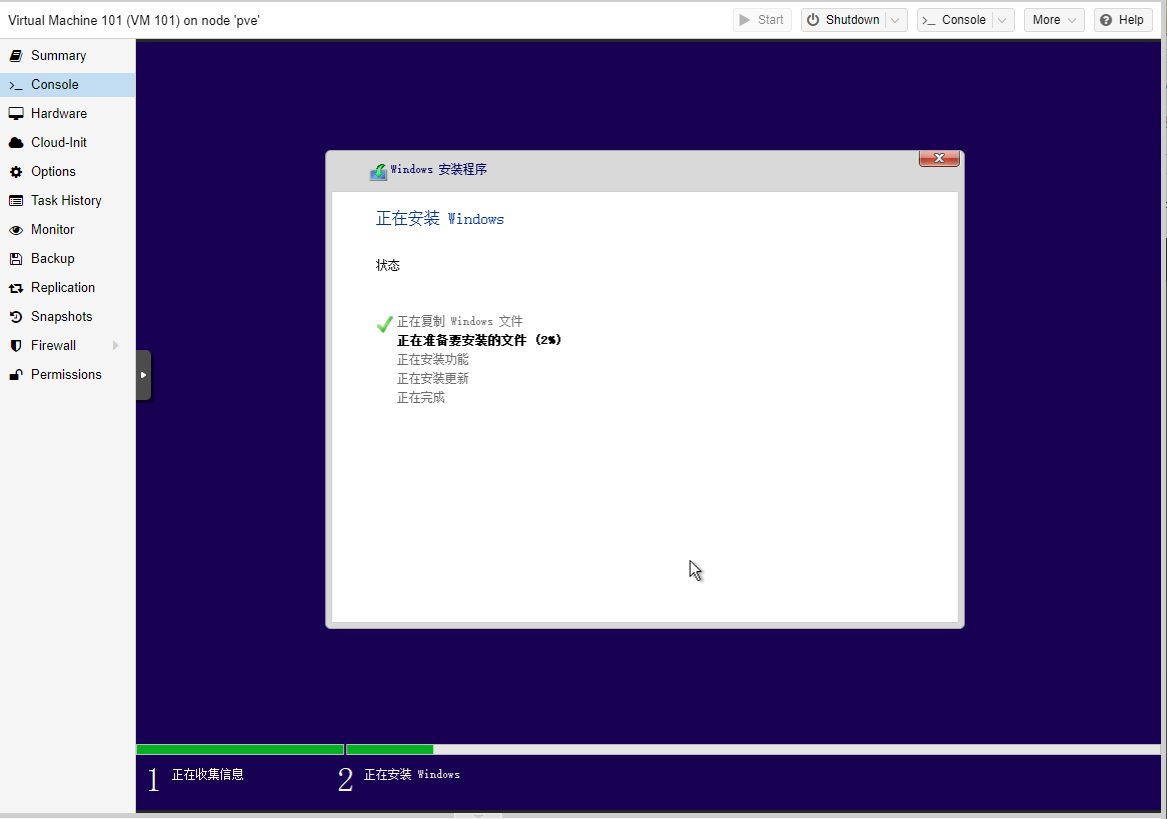Image resolution: width=1167 pixels, height=819 pixels.
Task: Click the 正在安装 Windows heading
Action: tap(440, 218)
